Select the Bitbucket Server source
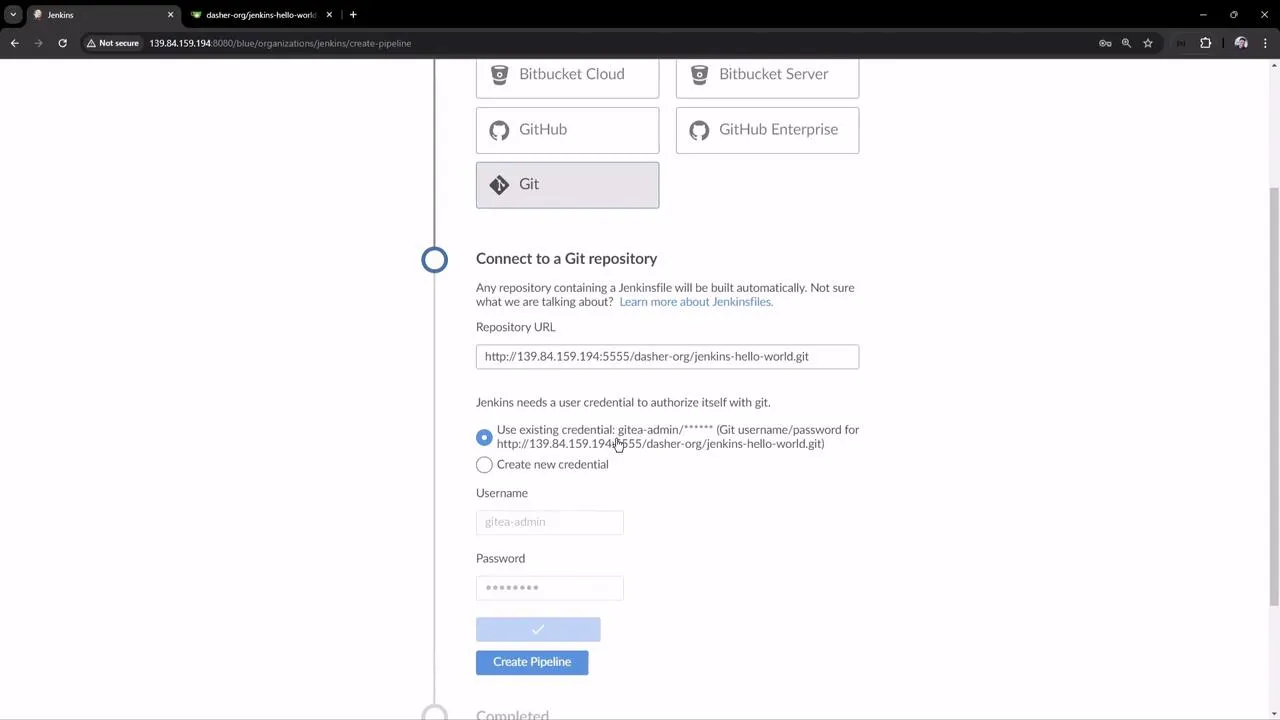This screenshot has width=1280, height=720. [x=767, y=74]
